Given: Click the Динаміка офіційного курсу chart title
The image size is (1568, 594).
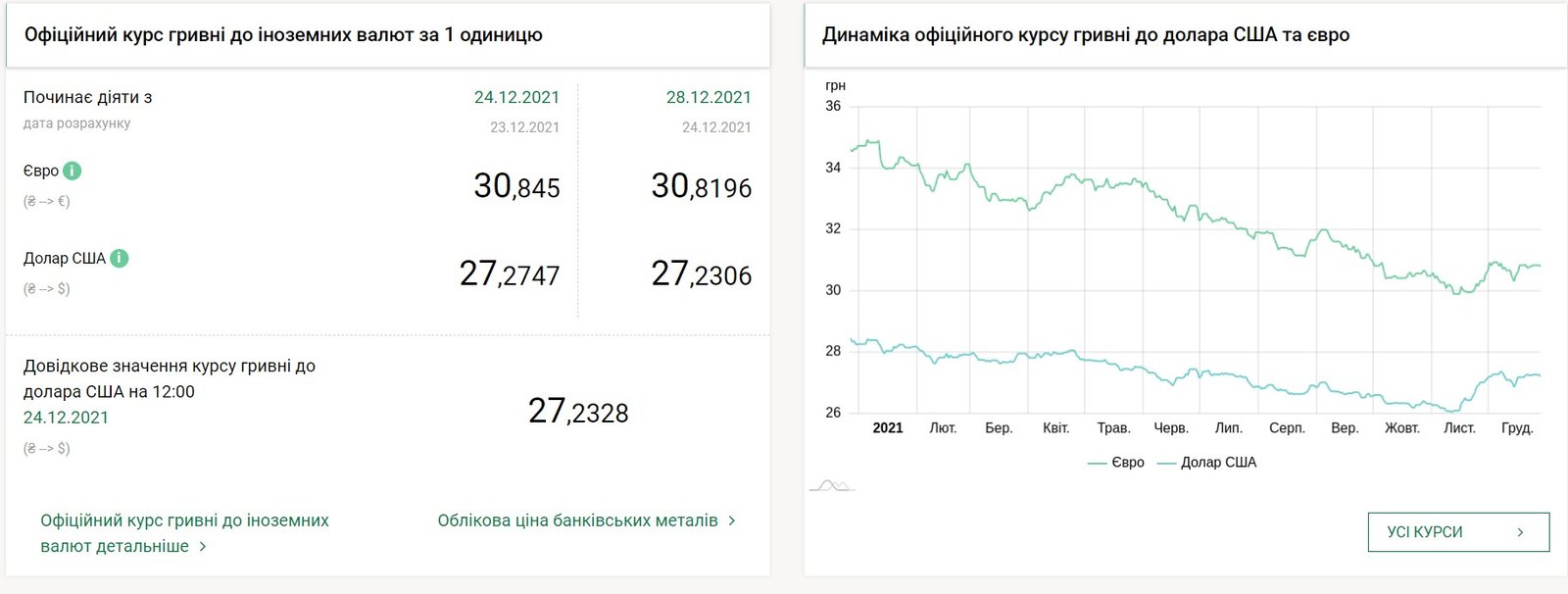Looking at the screenshot, I should coord(1086,35).
